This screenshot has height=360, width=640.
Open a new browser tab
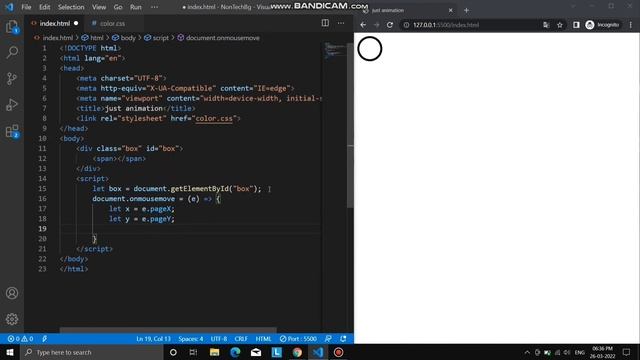coord(466,10)
